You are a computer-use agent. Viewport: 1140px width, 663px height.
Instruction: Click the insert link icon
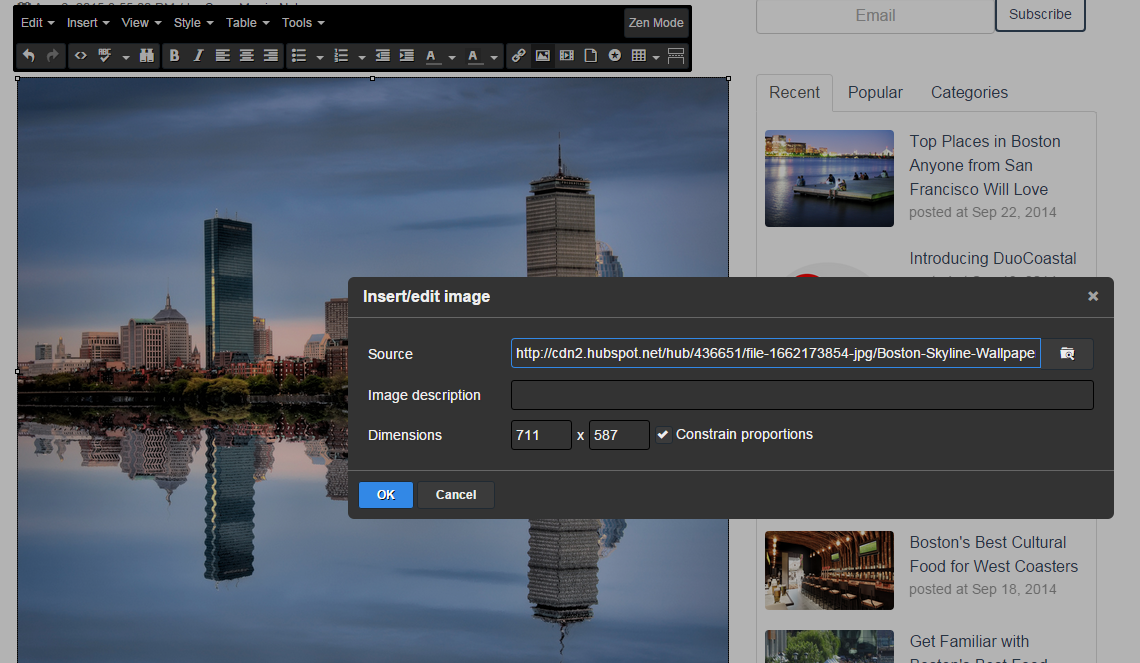[x=518, y=56]
